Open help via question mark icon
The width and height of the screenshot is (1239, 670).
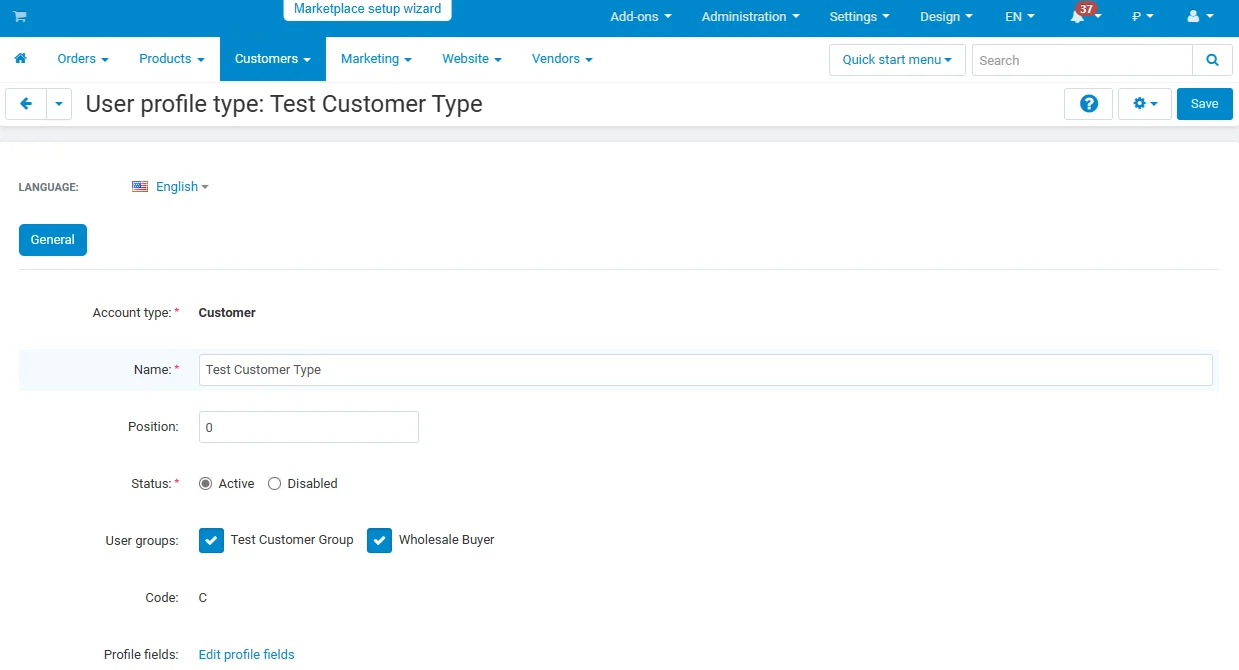click(x=1088, y=104)
